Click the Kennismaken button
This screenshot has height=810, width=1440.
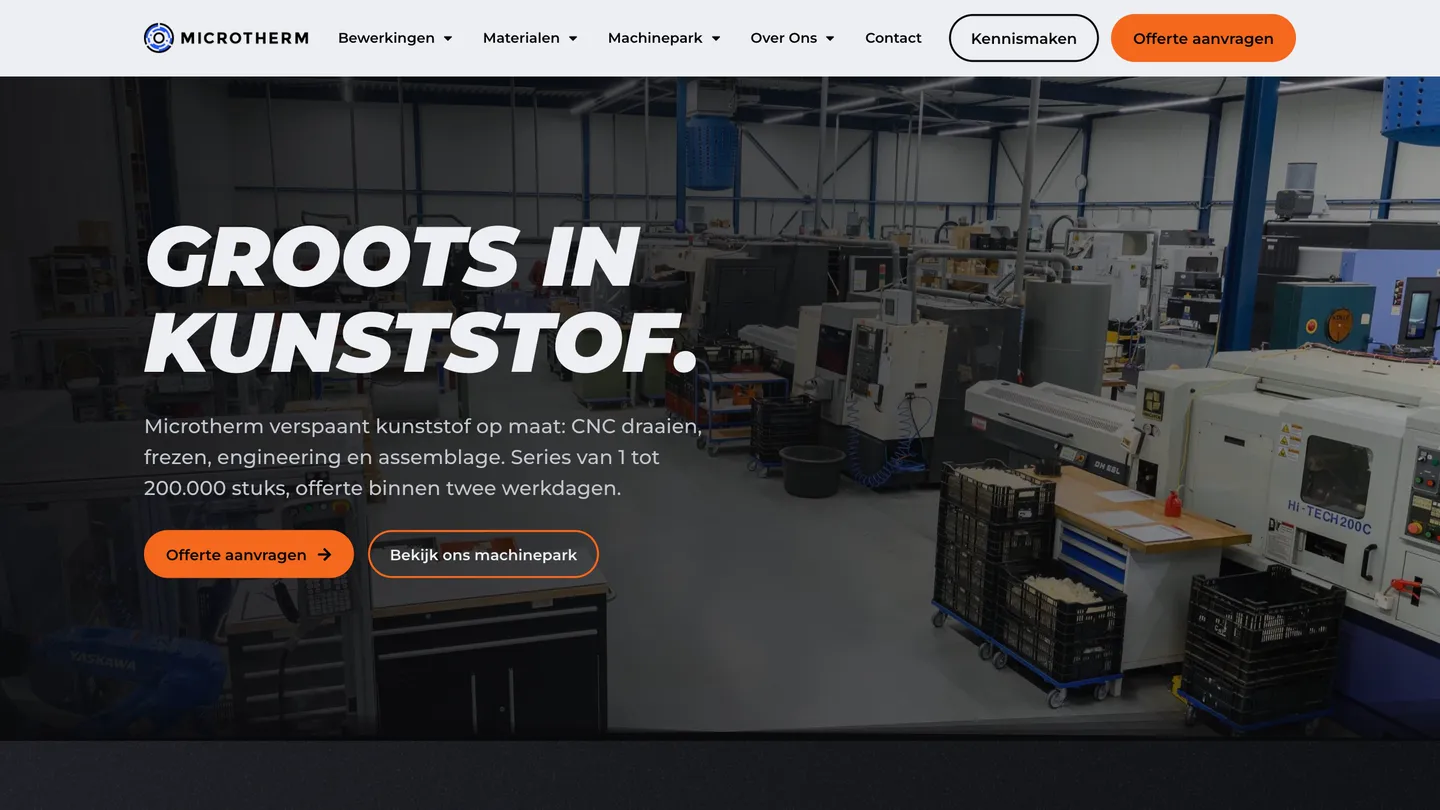[1024, 38]
